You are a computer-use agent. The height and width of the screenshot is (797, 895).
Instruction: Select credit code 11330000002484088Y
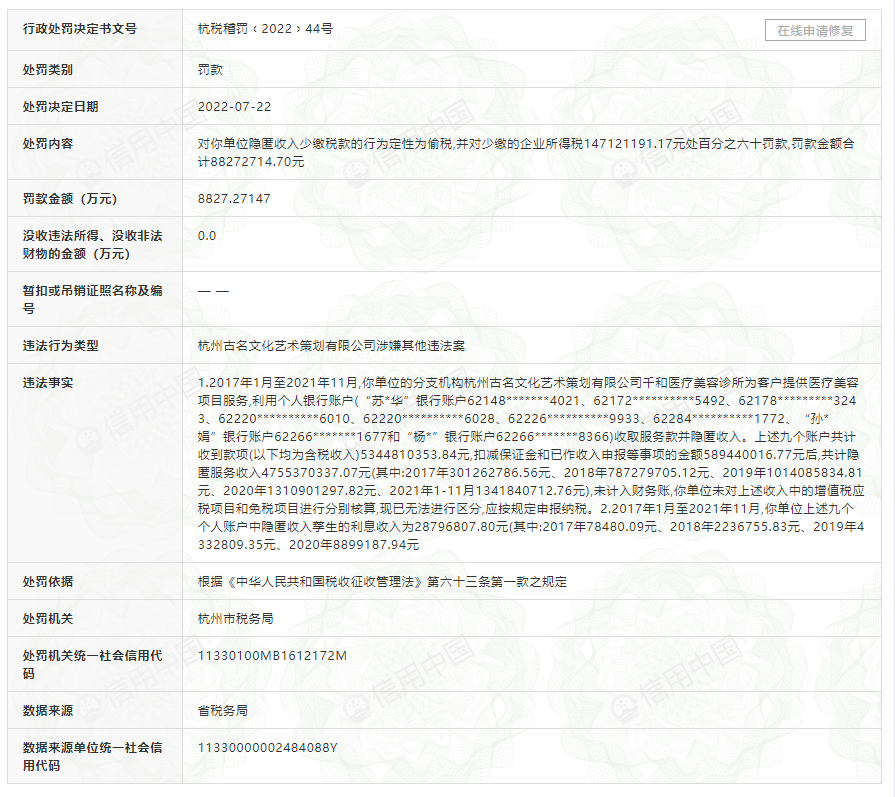coord(268,748)
